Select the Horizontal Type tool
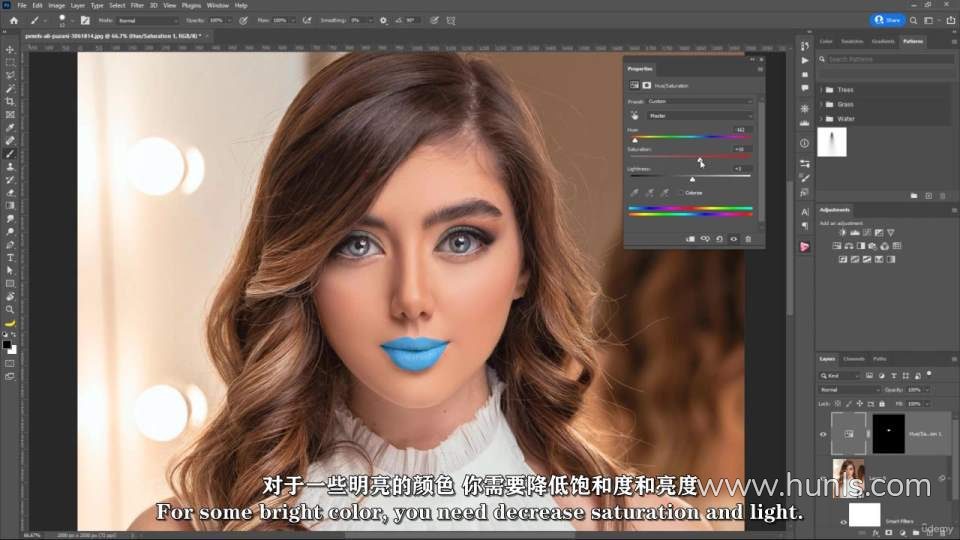 [x=10, y=258]
